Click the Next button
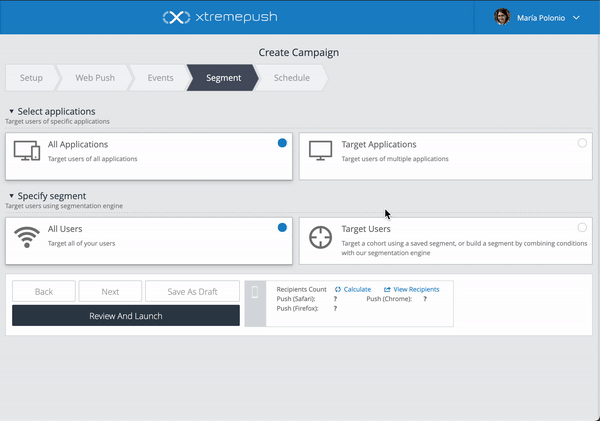 click(110, 292)
